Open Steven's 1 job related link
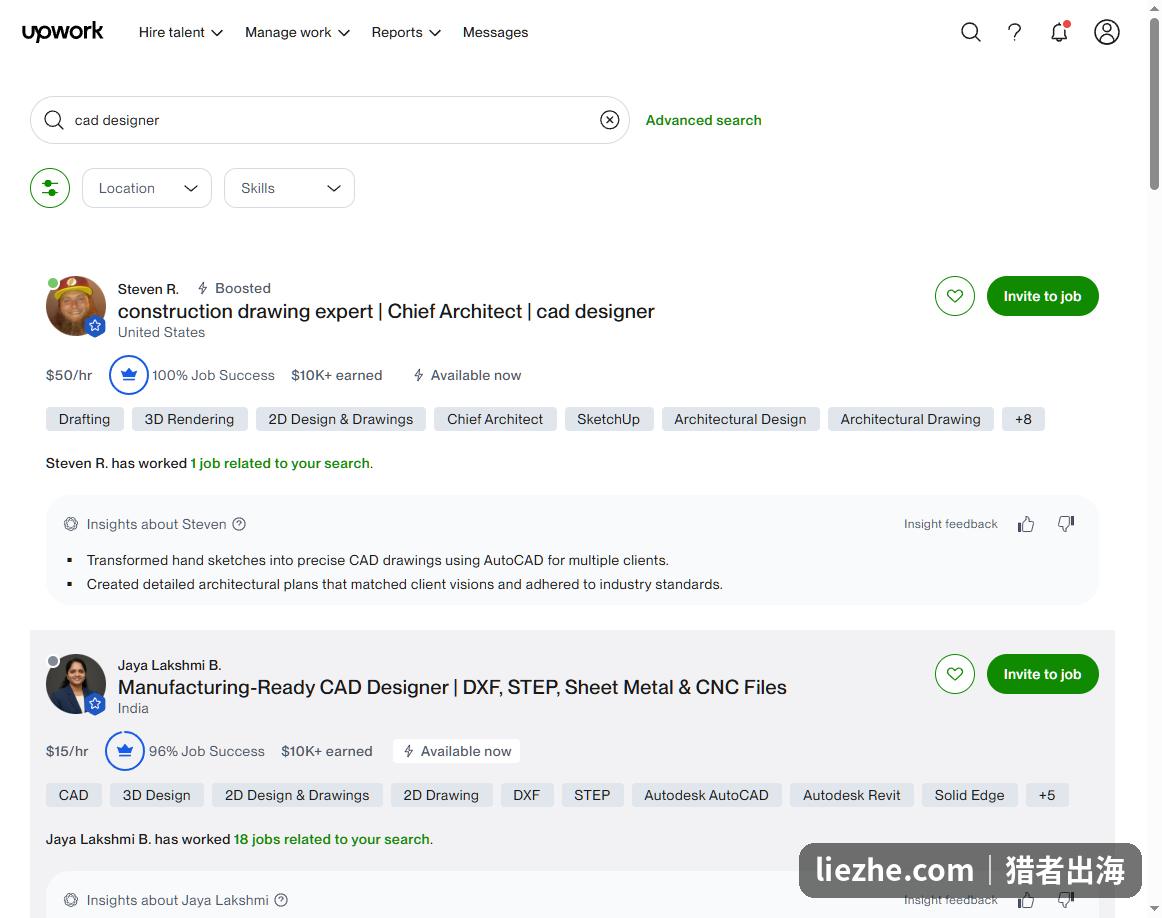The width and height of the screenshot is (1162, 918). pyautogui.click(x=281, y=463)
